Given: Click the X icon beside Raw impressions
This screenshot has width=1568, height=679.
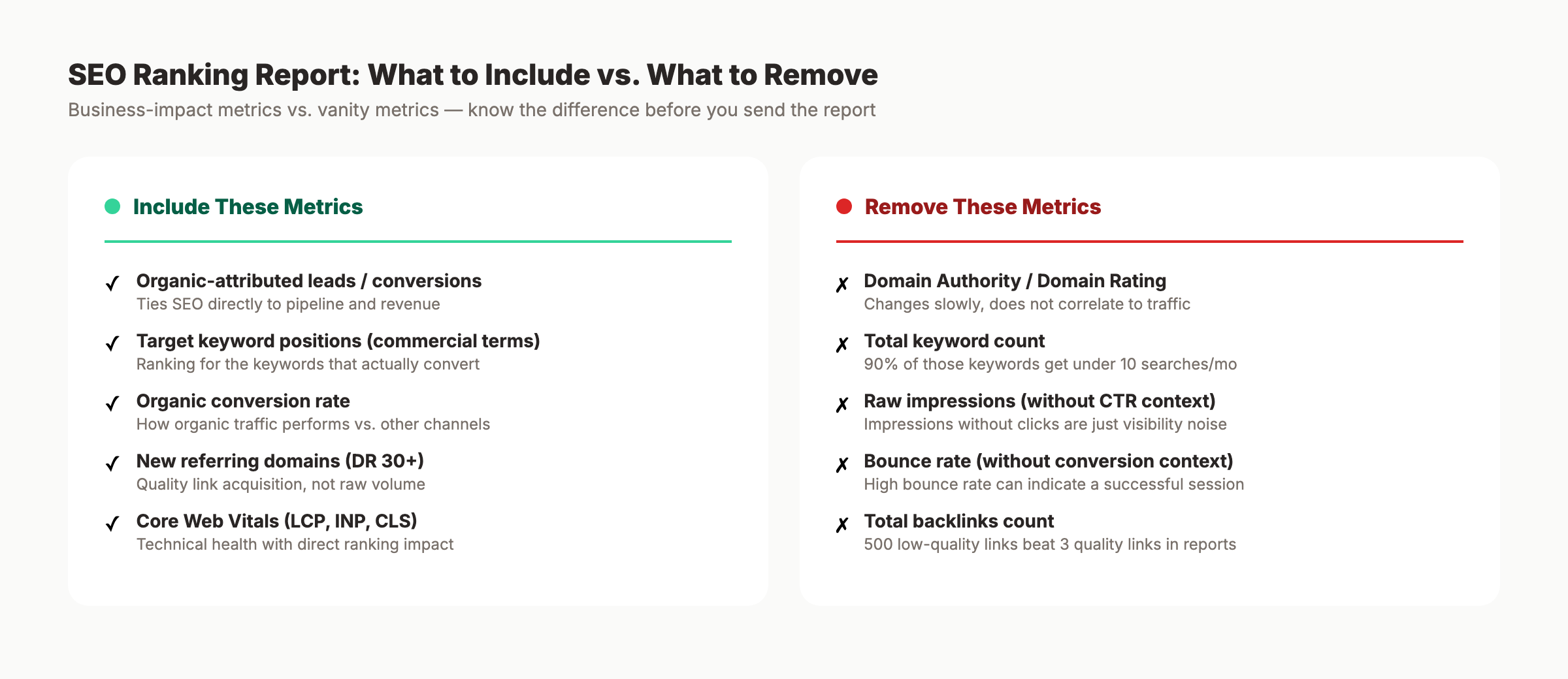Looking at the screenshot, I should pyautogui.click(x=841, y=402).
